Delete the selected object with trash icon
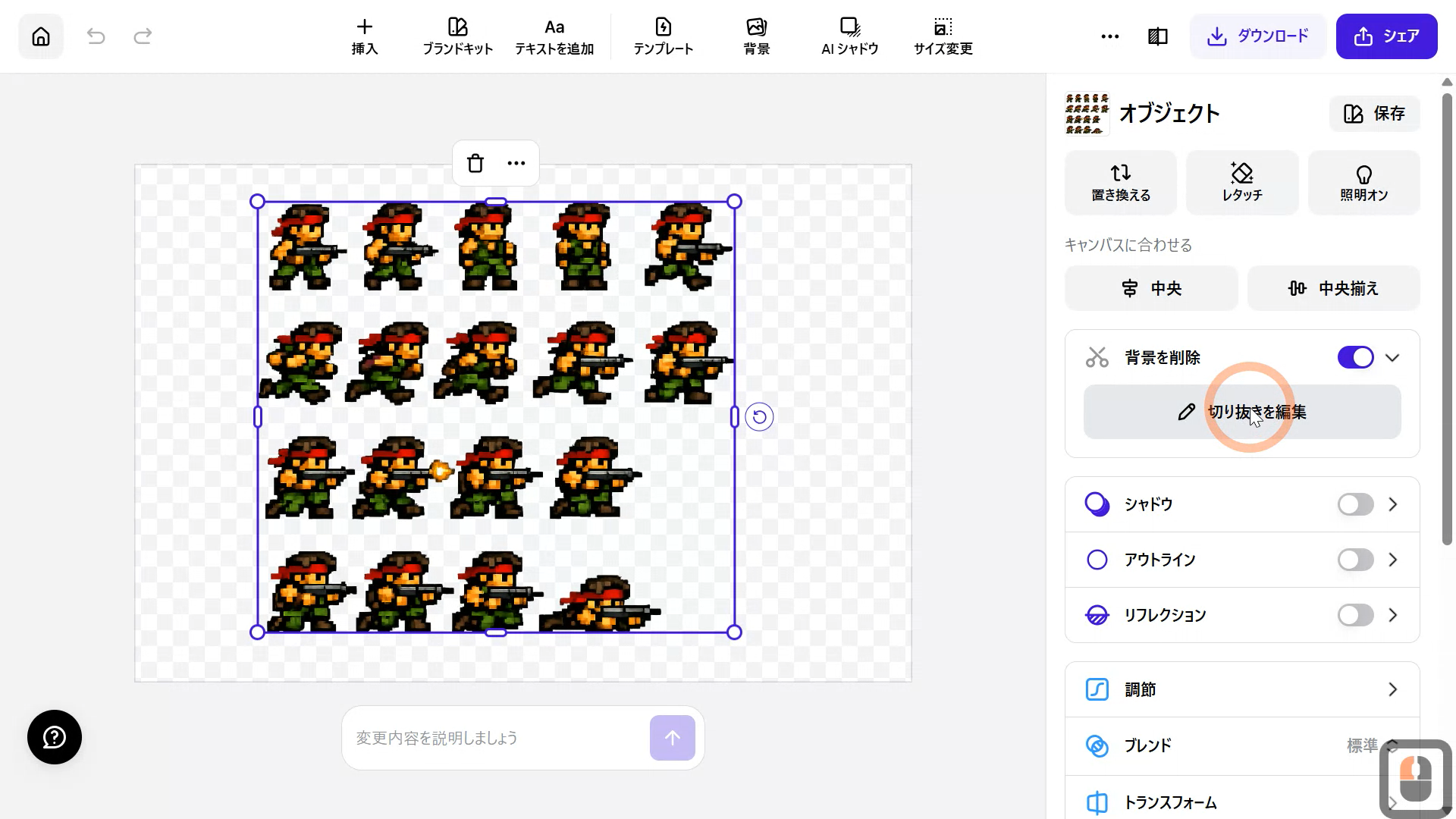Viewport: 1456px width, 819px height. point(475,163)
